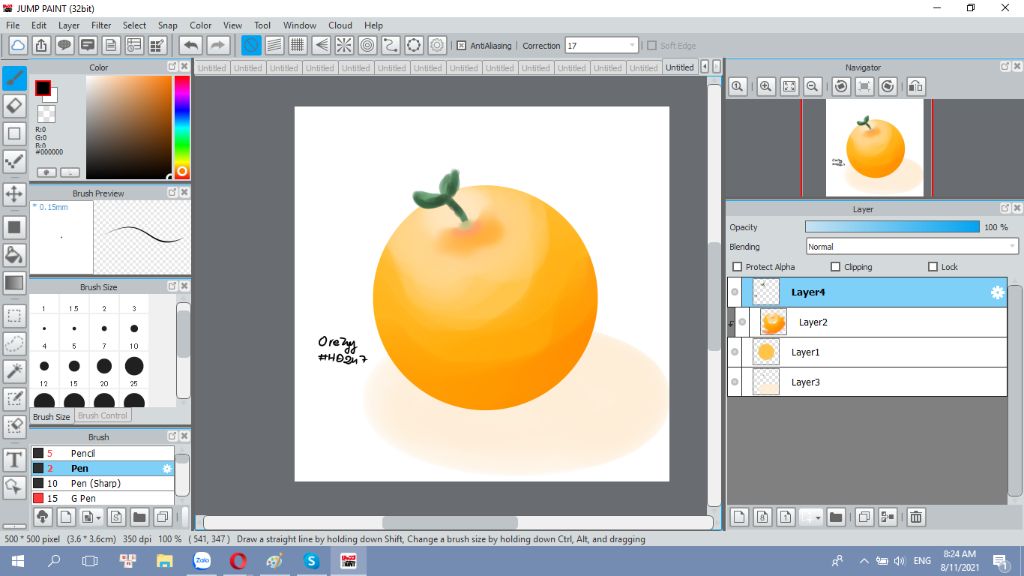Delete layer with the trash icon
Screen dimensions: 1024x576
916,517
